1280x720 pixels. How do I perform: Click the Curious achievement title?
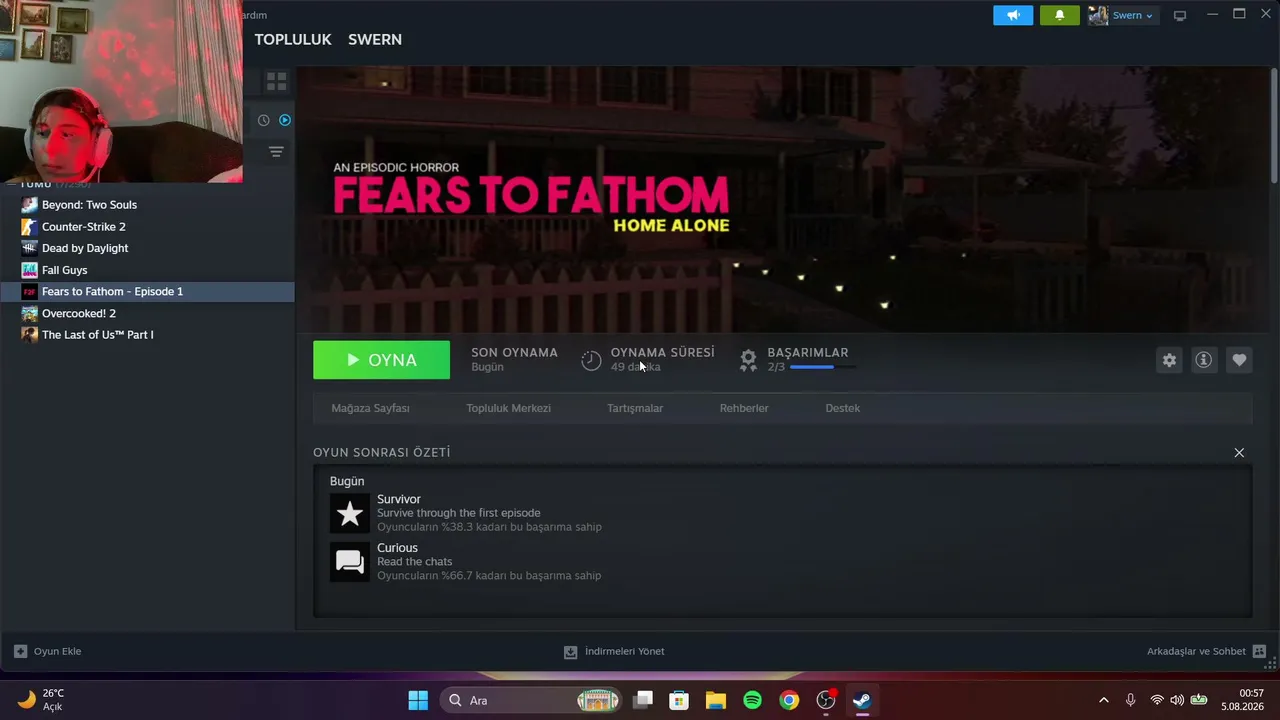(397, 548)
